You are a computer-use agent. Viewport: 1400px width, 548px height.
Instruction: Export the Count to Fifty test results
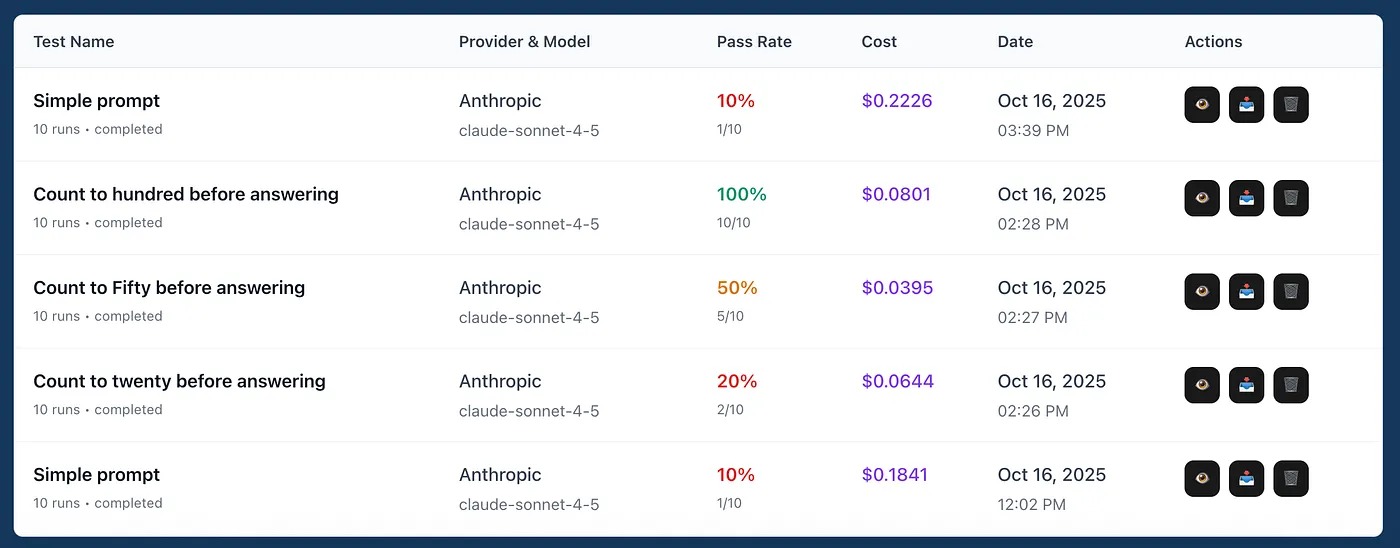point(1246,292)
